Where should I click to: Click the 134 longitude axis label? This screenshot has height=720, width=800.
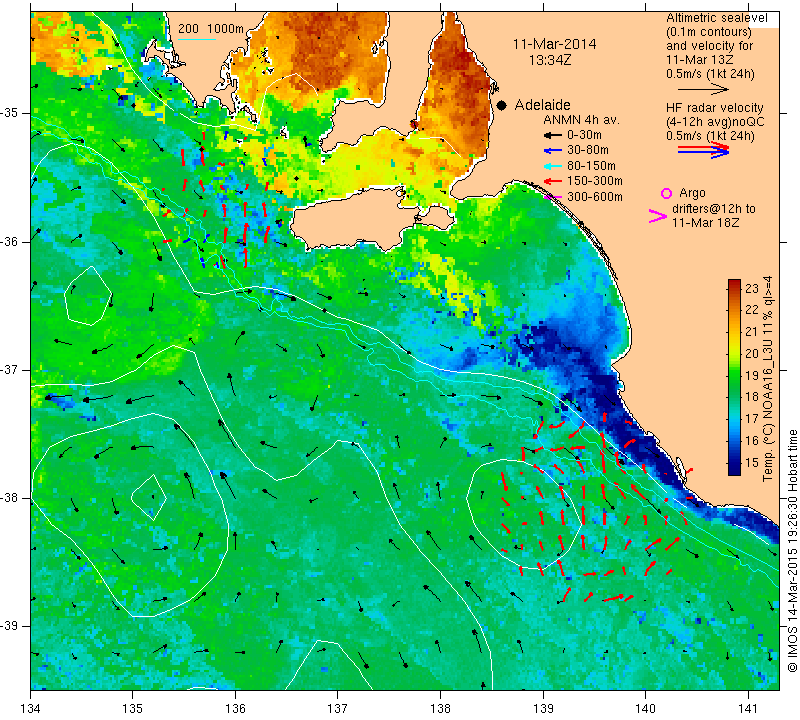31,709
